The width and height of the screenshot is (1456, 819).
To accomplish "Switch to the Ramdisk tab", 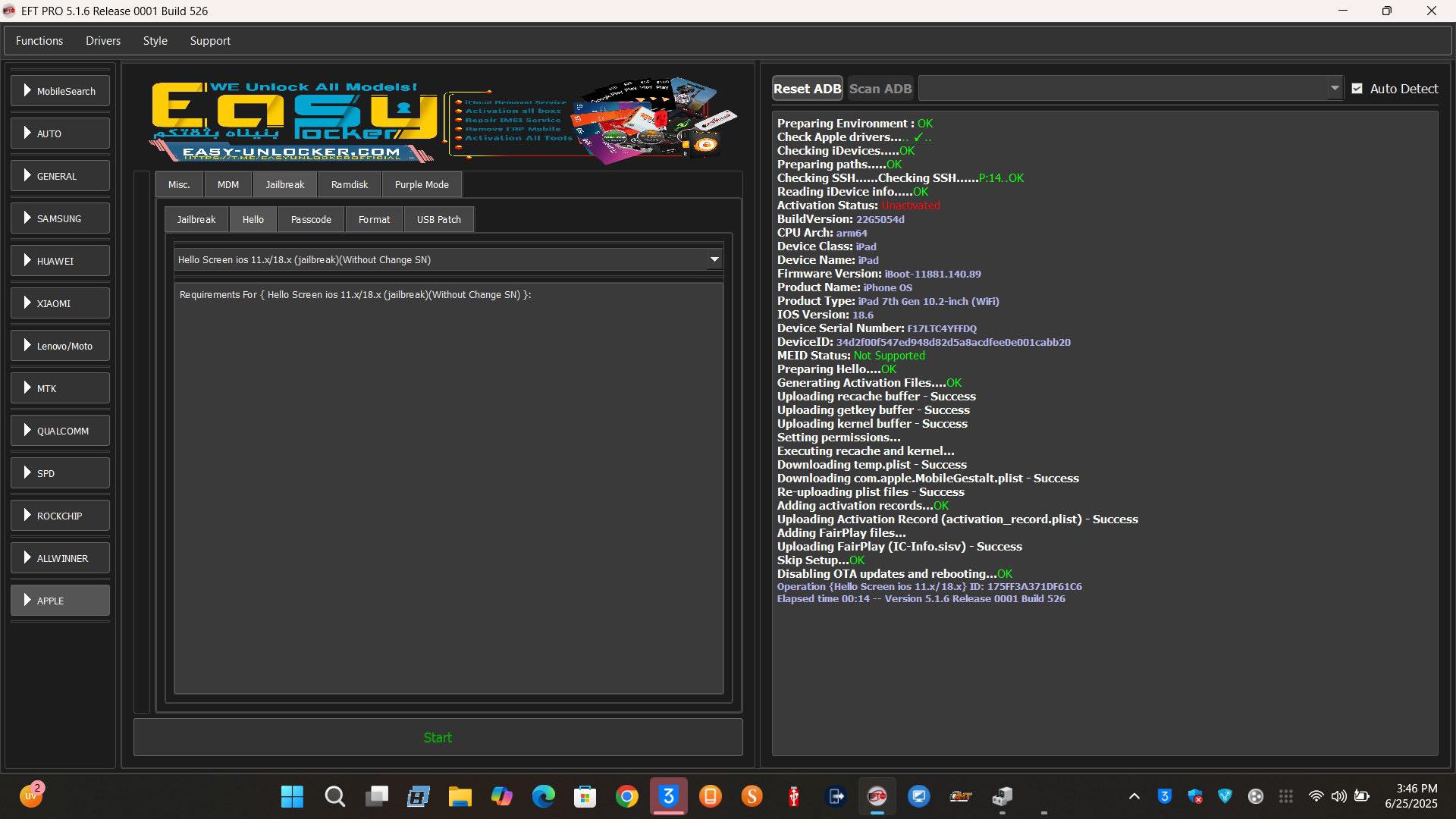I will coord(350,185).
